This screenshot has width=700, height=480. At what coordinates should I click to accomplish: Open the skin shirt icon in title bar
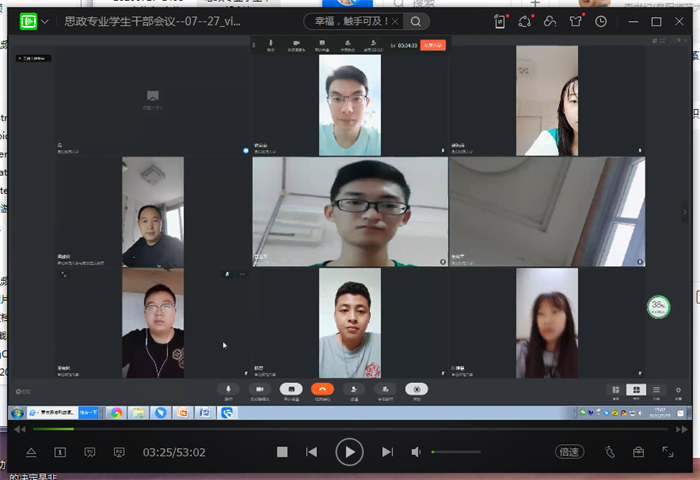pyautogui.click(x=575, y=21)
